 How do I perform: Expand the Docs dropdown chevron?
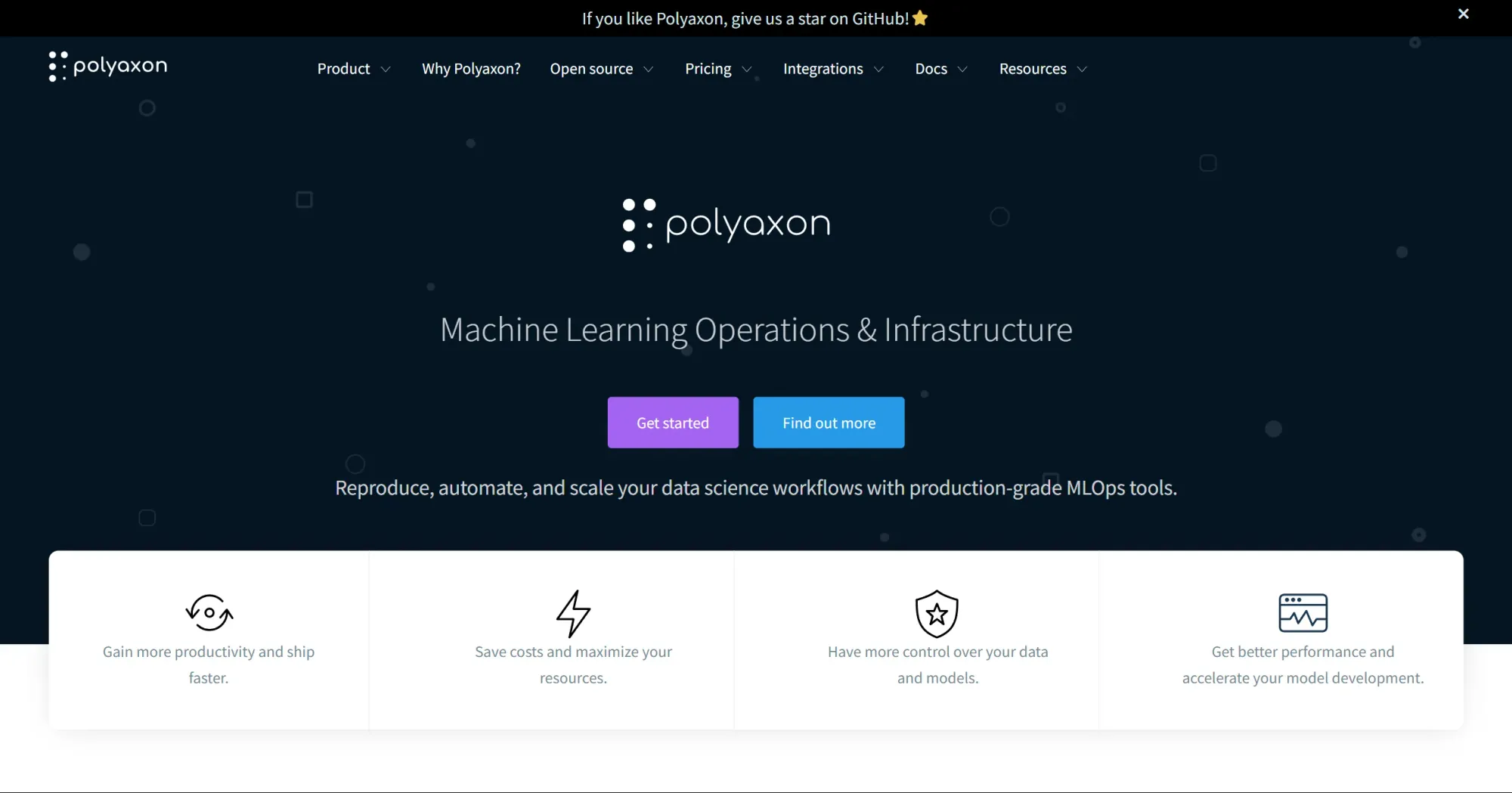(x=962, y=70)
